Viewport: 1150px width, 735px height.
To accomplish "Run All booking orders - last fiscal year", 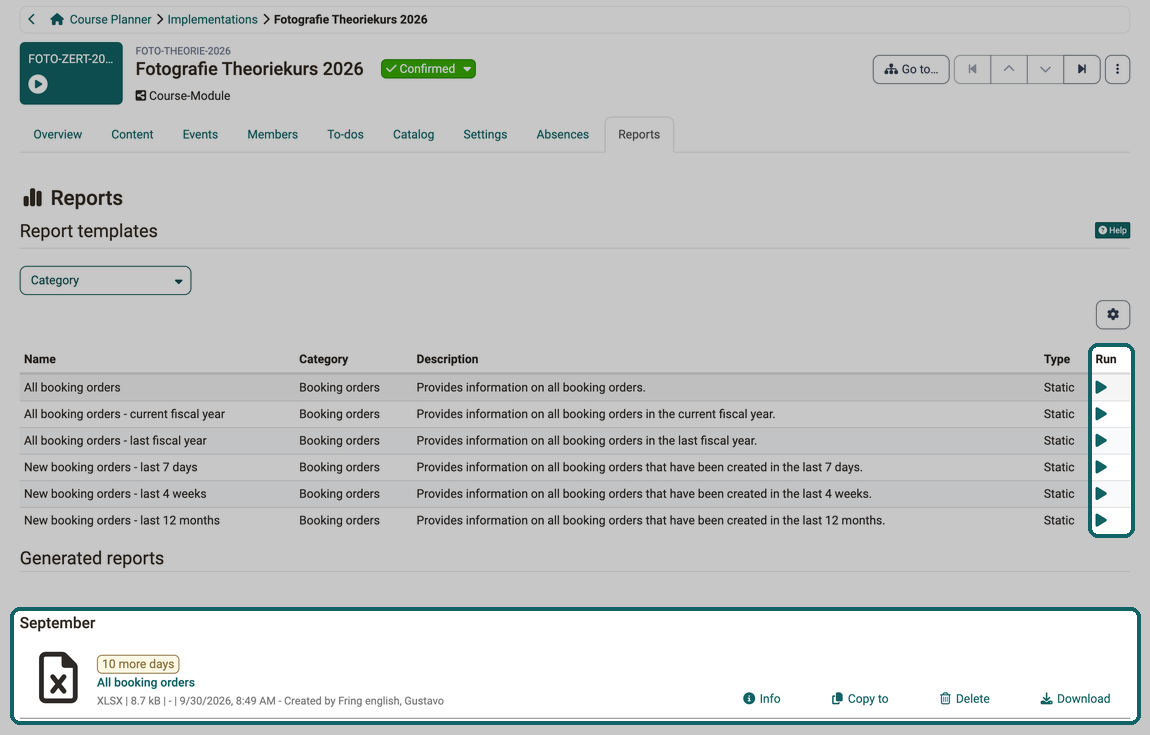I will (x=1101, y=440).
